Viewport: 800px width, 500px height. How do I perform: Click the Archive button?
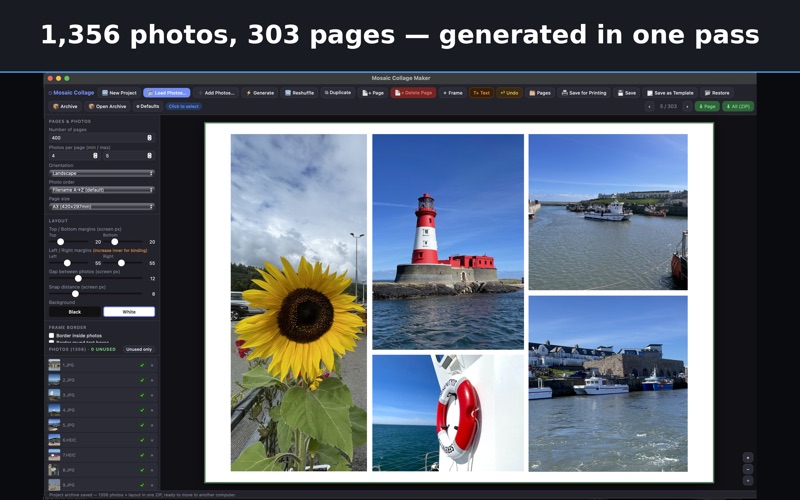[65, 106]
